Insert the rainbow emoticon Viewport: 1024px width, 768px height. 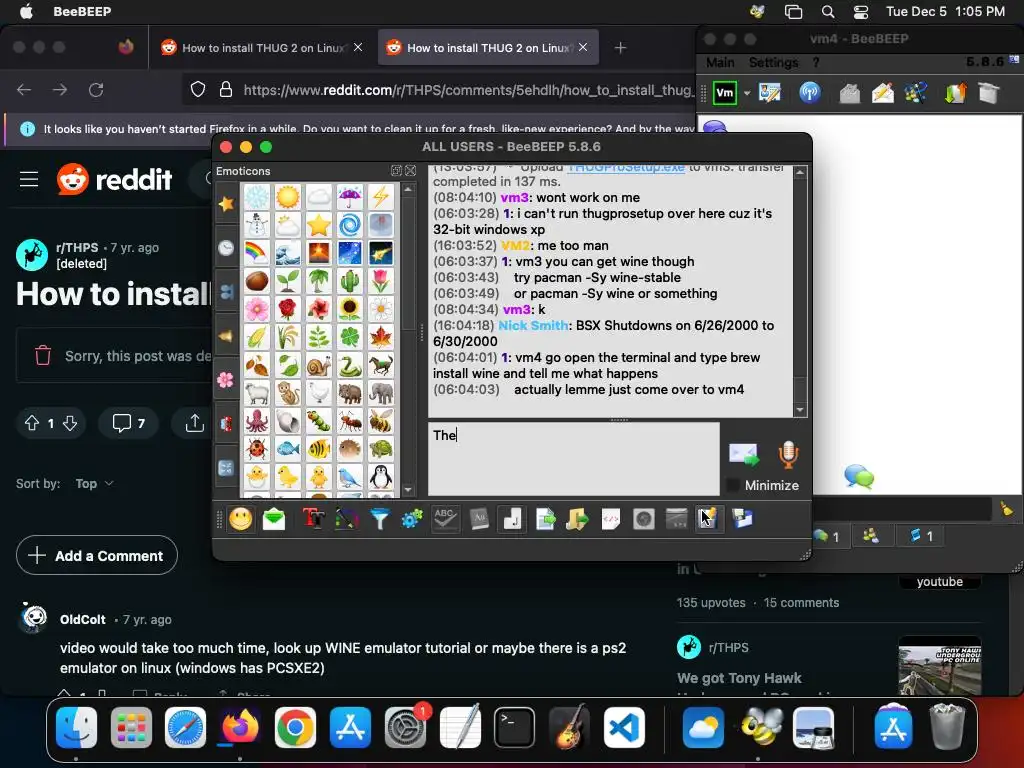(257, 252)
